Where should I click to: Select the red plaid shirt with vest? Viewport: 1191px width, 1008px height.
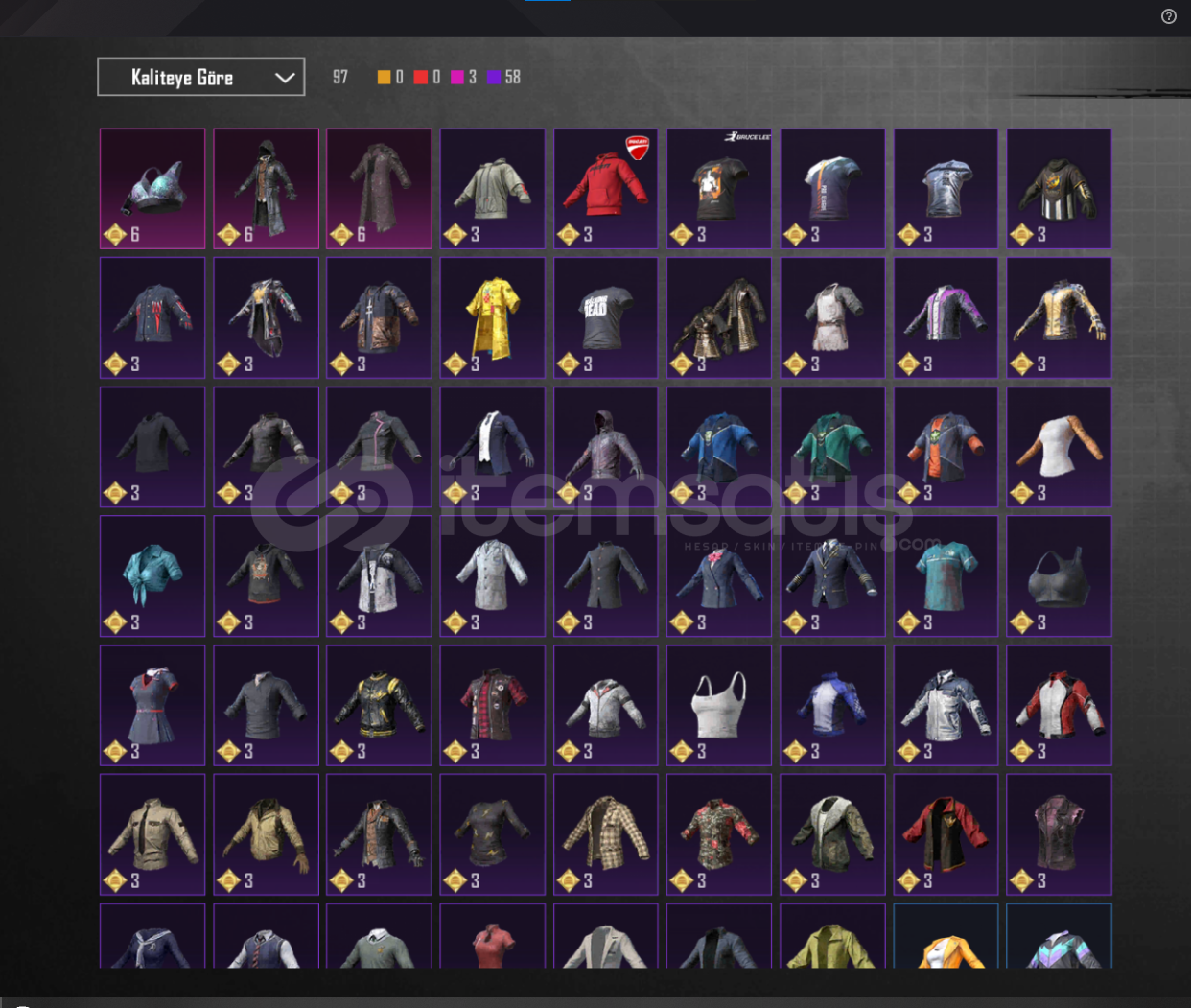[492, 706]
